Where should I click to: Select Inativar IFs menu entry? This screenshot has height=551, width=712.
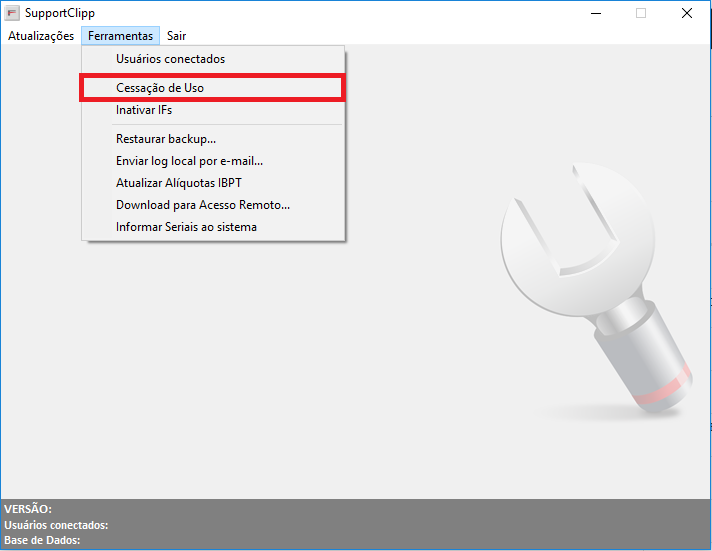pyautogui.click(x=144, y=110)
